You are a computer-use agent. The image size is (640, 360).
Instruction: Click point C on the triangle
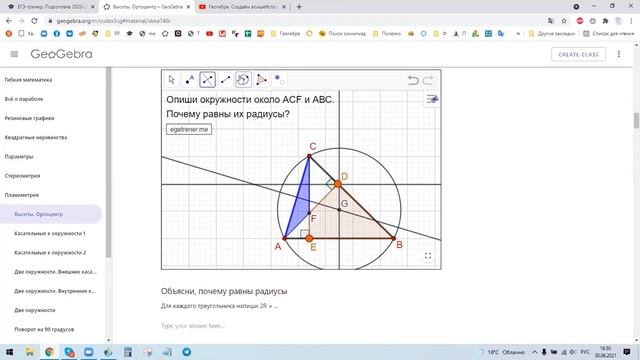pyautogui.click(x=309, y=156)
